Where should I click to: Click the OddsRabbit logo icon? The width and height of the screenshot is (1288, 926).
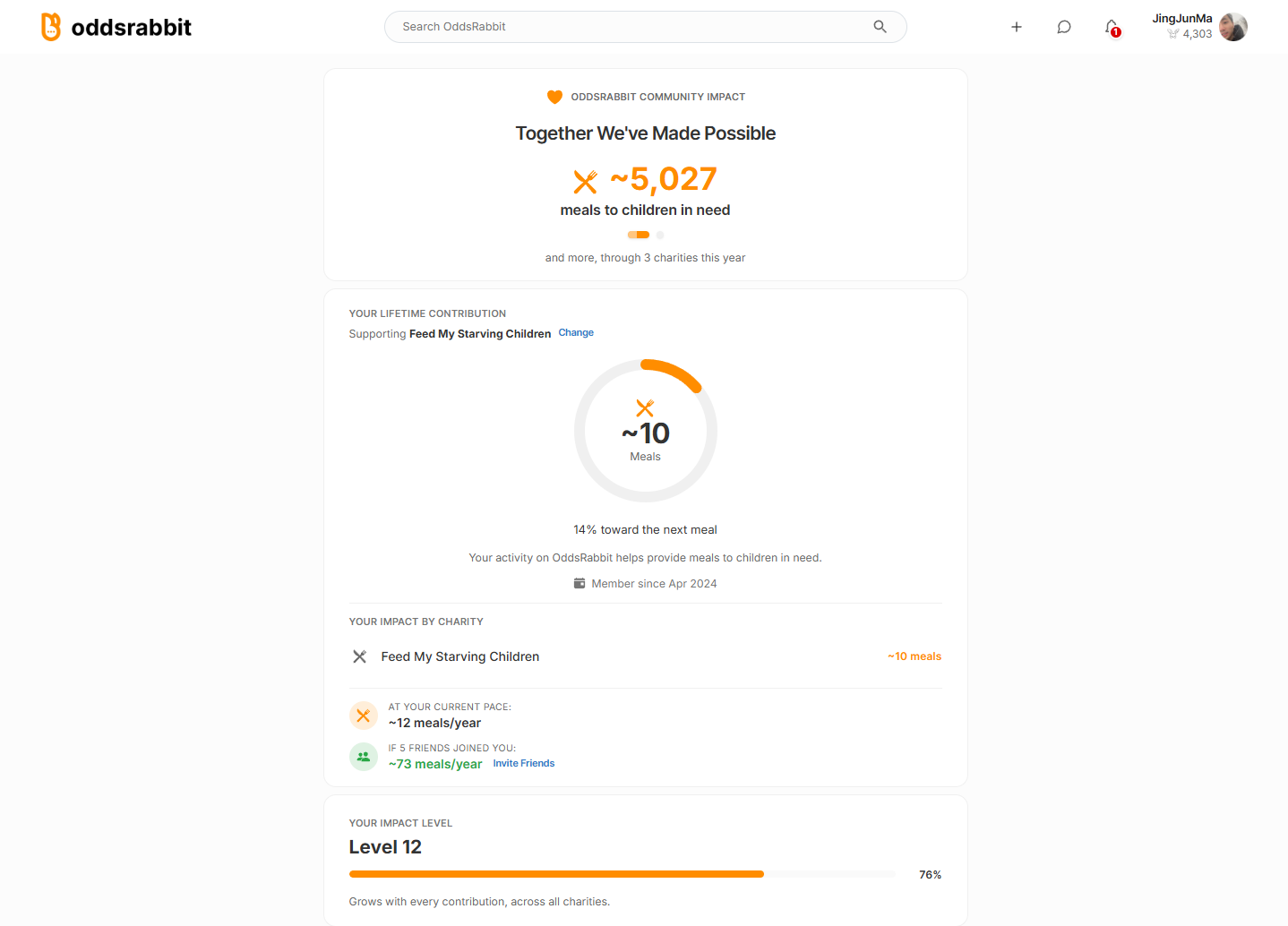point(51,27)
